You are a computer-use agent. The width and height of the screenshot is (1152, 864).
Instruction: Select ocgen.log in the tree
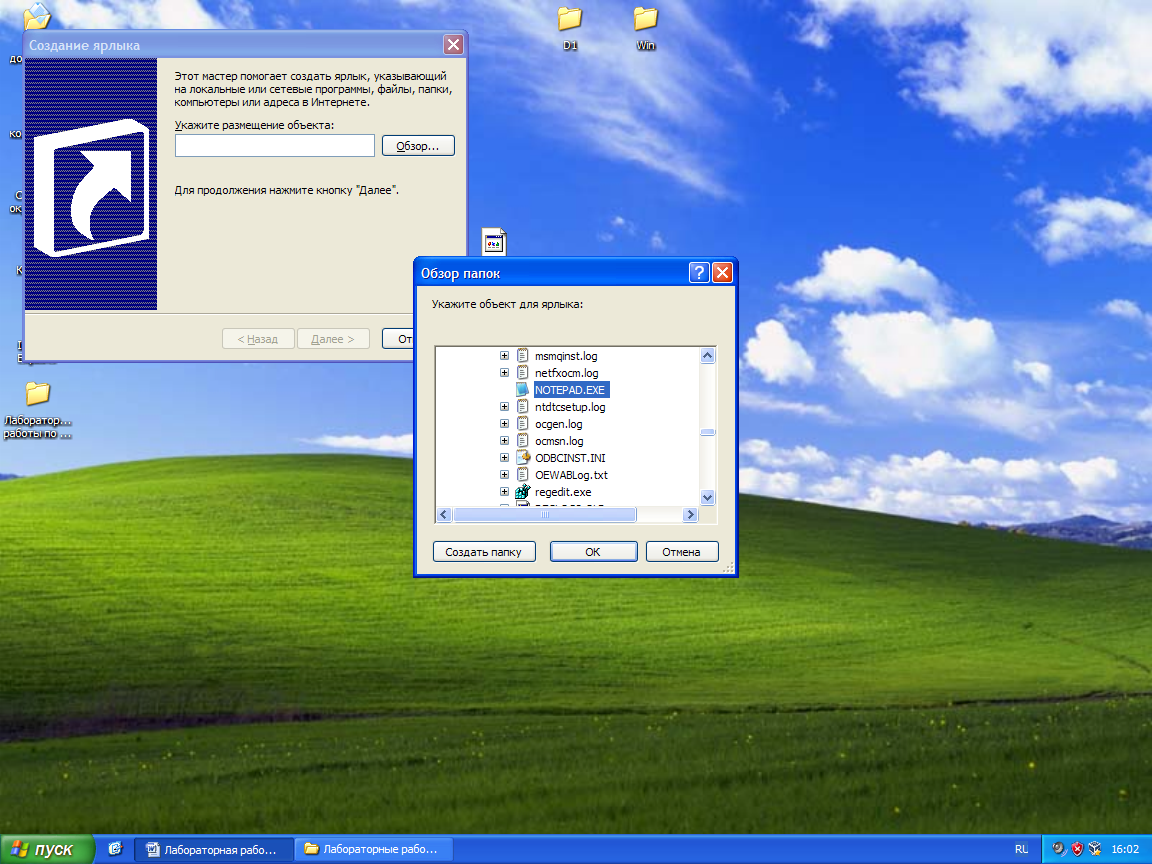point(558,424)
